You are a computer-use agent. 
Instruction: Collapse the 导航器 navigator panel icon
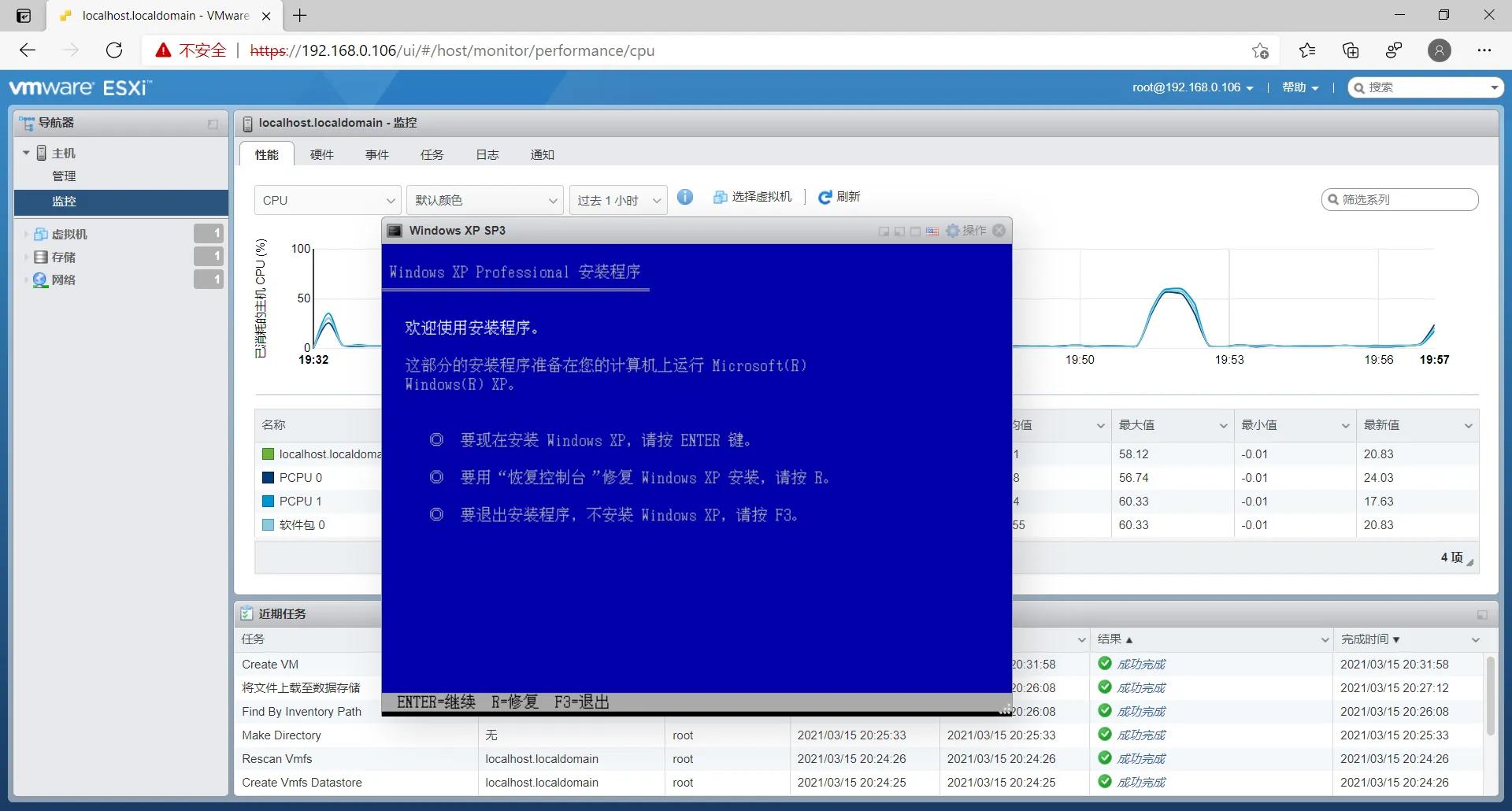[213, 124]
